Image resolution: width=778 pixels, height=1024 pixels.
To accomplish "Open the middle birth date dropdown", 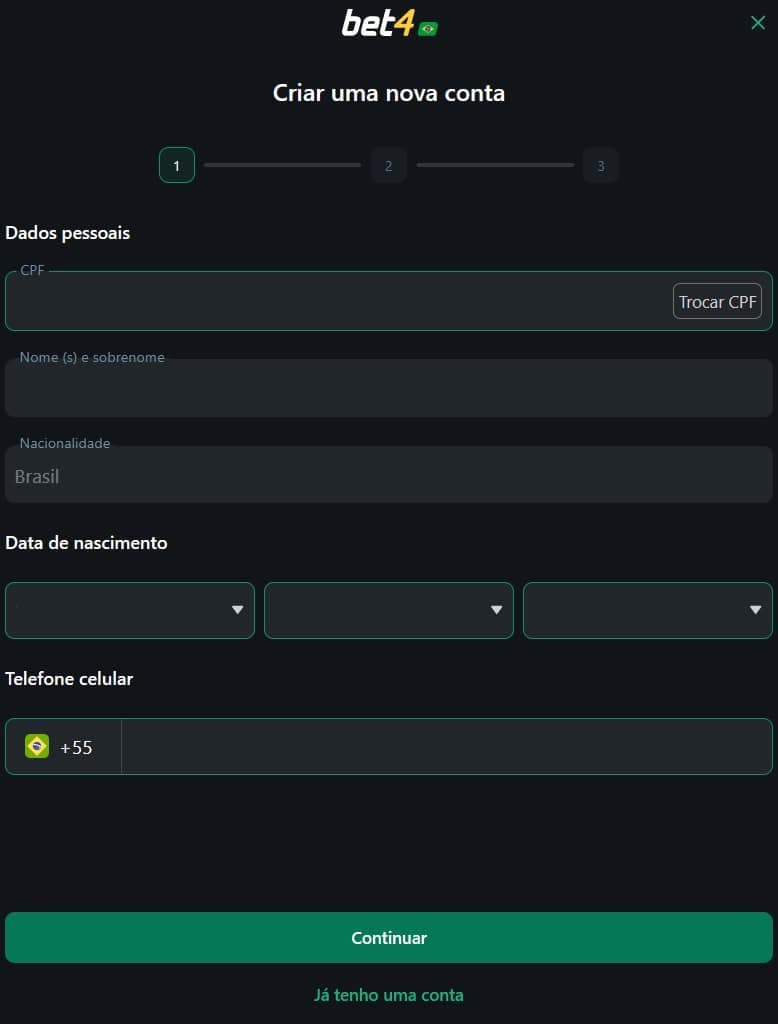I will tap(389, 610).
